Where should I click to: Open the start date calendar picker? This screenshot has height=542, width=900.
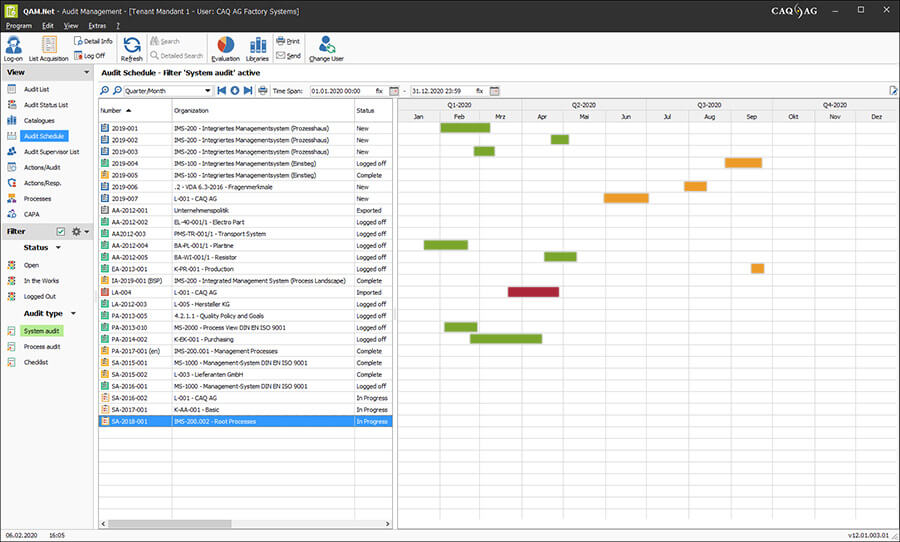pyautogui.click(x=394, y=91)
